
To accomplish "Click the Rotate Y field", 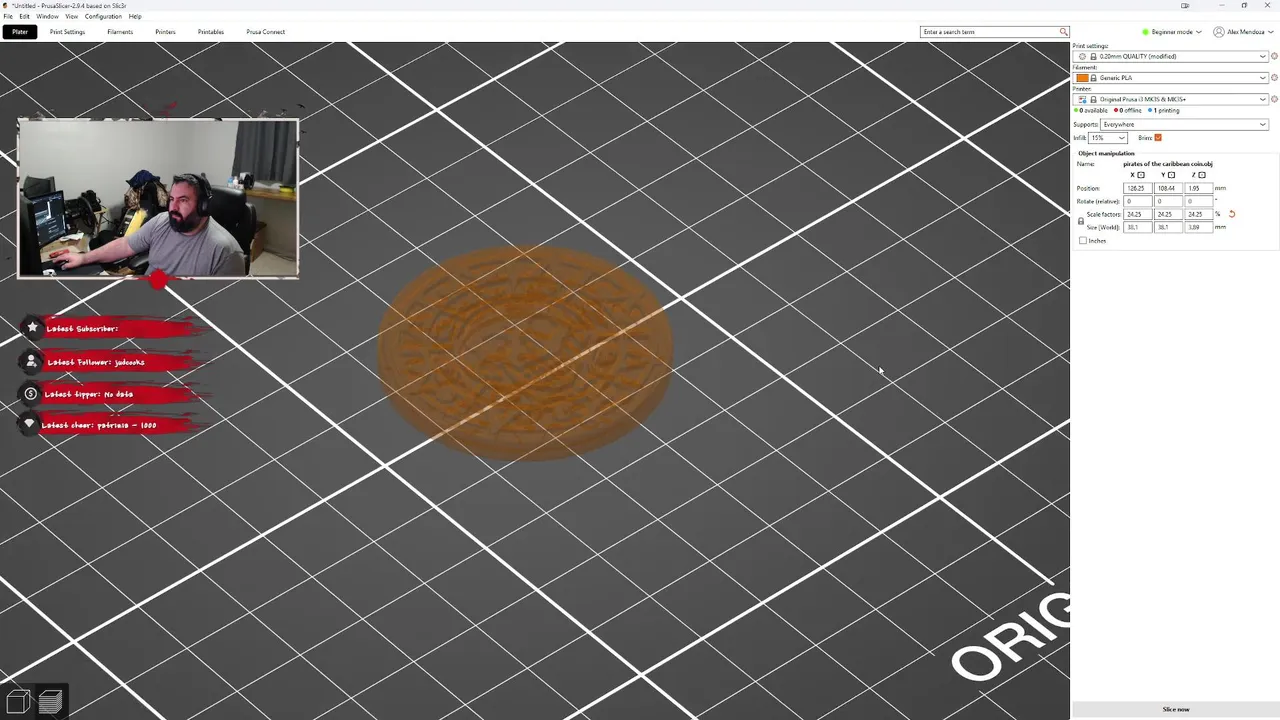I will pos(1168,201).
